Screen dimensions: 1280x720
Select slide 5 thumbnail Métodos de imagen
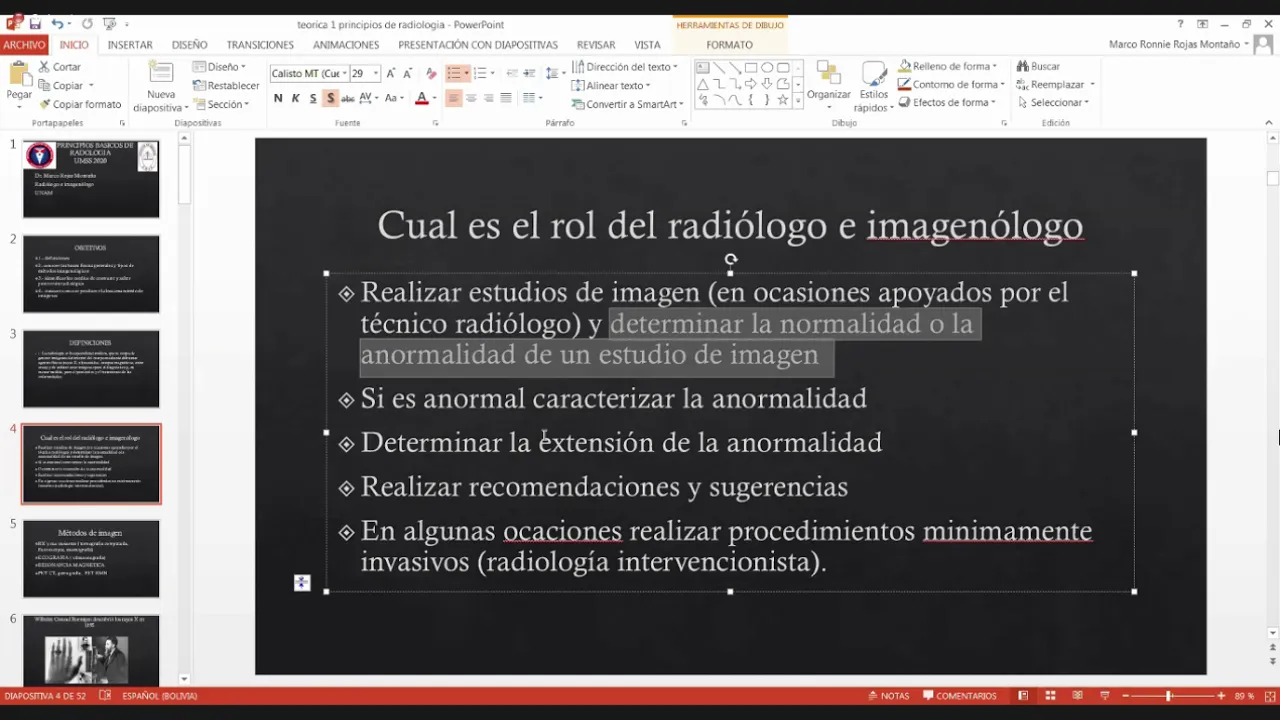(x=91, y=559)
